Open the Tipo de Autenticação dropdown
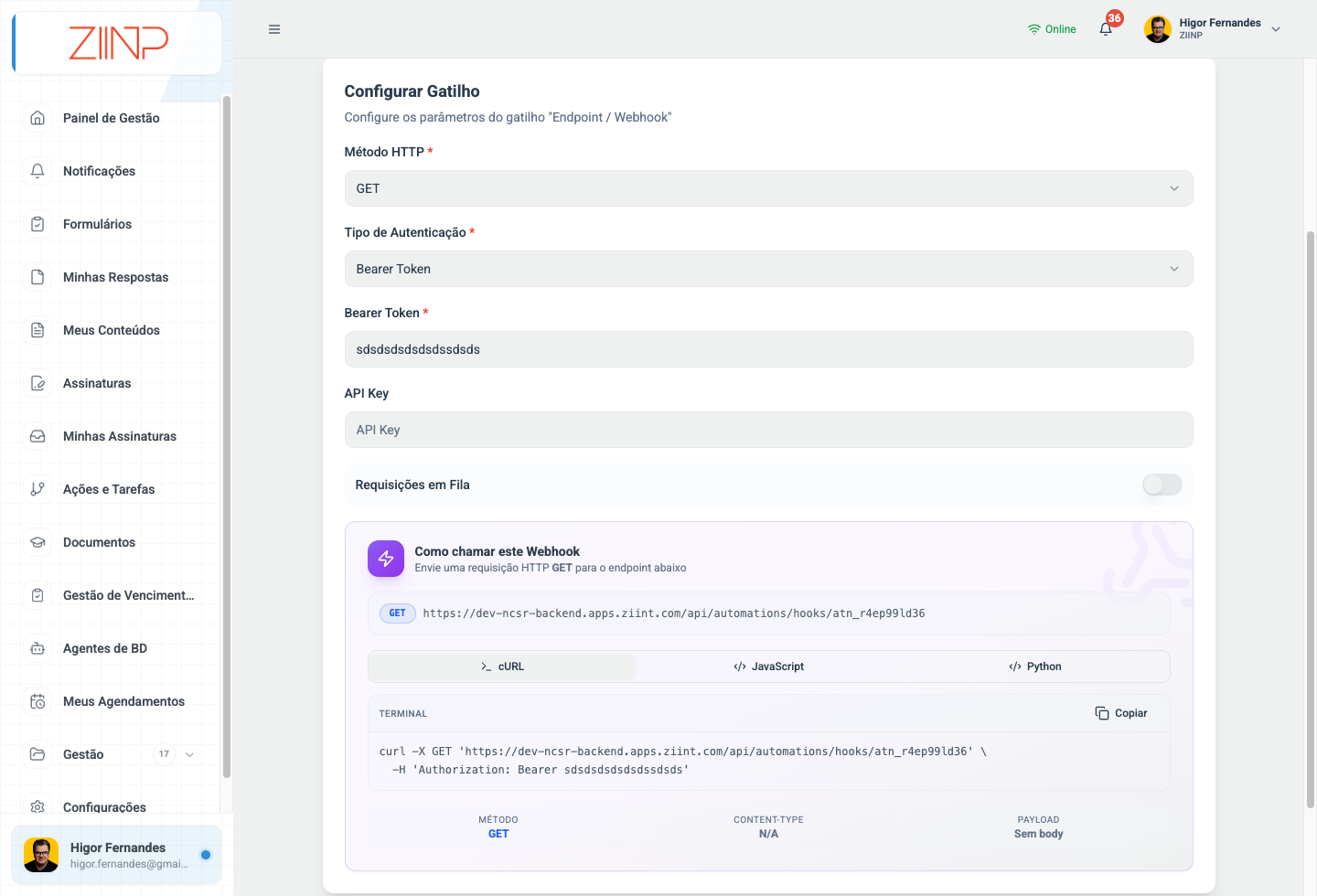The image size is (1317, 896). 768,269
